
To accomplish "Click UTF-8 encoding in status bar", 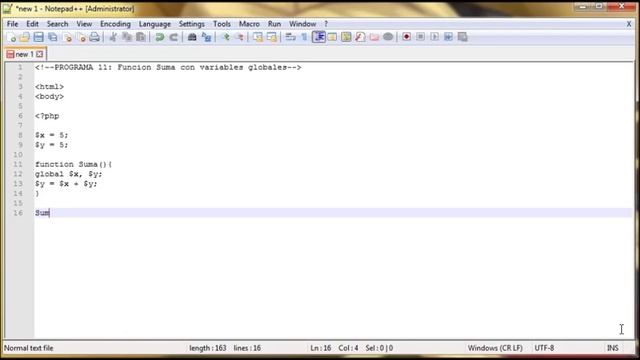I will point(544,348).
